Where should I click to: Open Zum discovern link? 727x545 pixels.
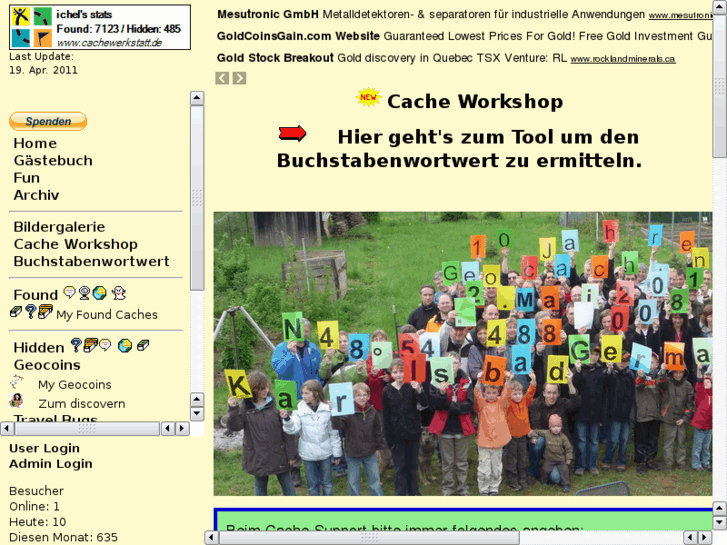(82, 404)
